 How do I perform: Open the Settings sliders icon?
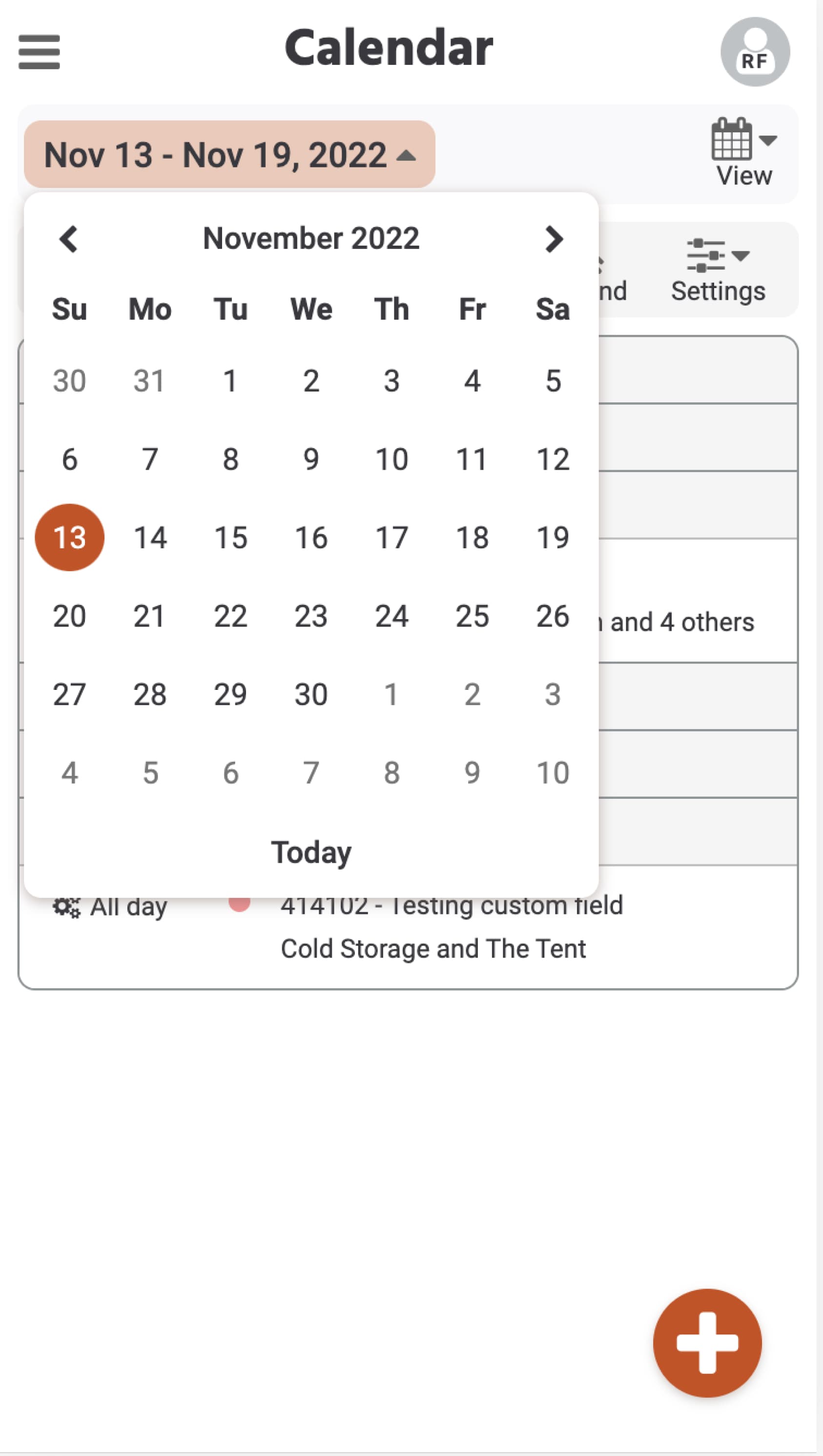[705, 255]
